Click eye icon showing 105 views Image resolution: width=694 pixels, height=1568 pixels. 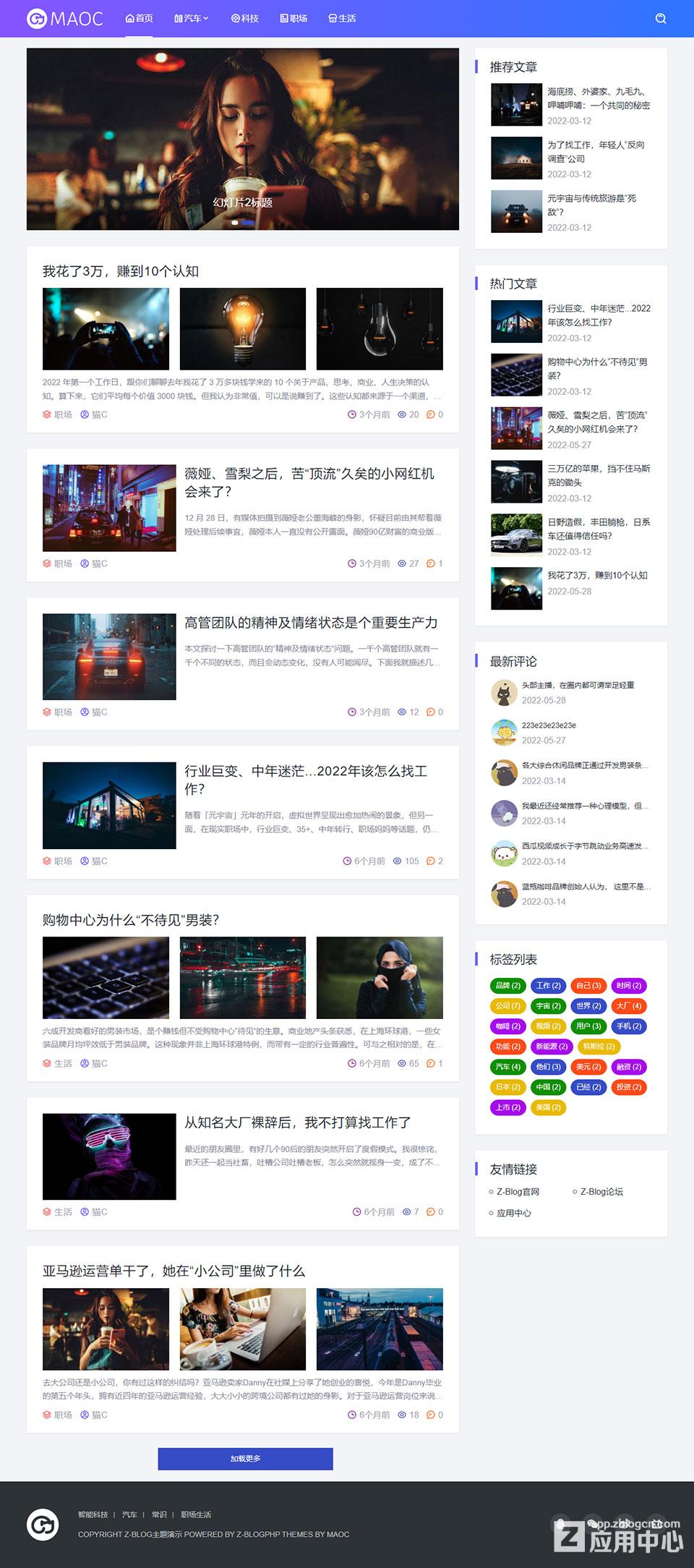point(397,861)
